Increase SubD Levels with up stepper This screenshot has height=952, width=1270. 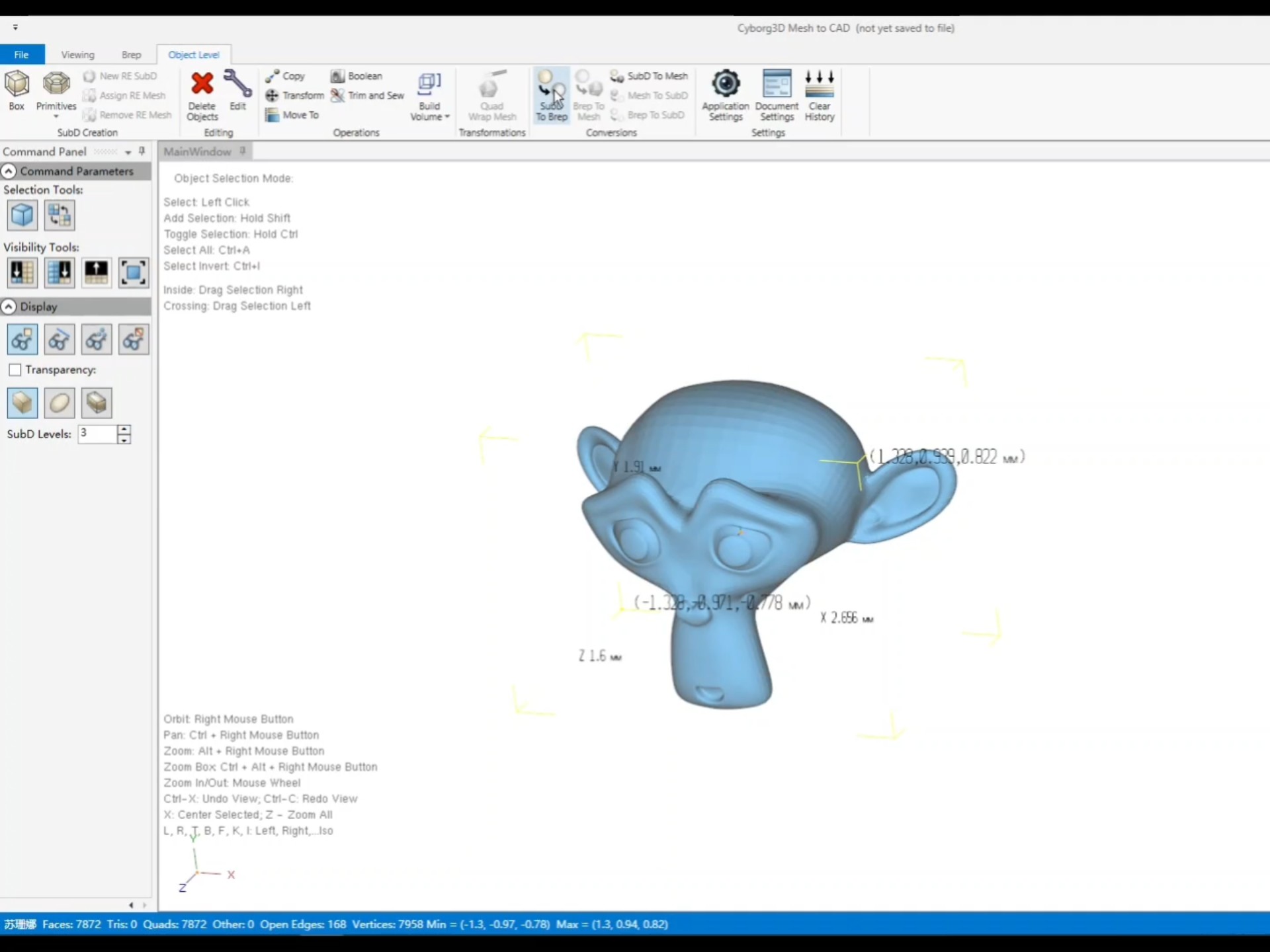click(x=124, y=430)
